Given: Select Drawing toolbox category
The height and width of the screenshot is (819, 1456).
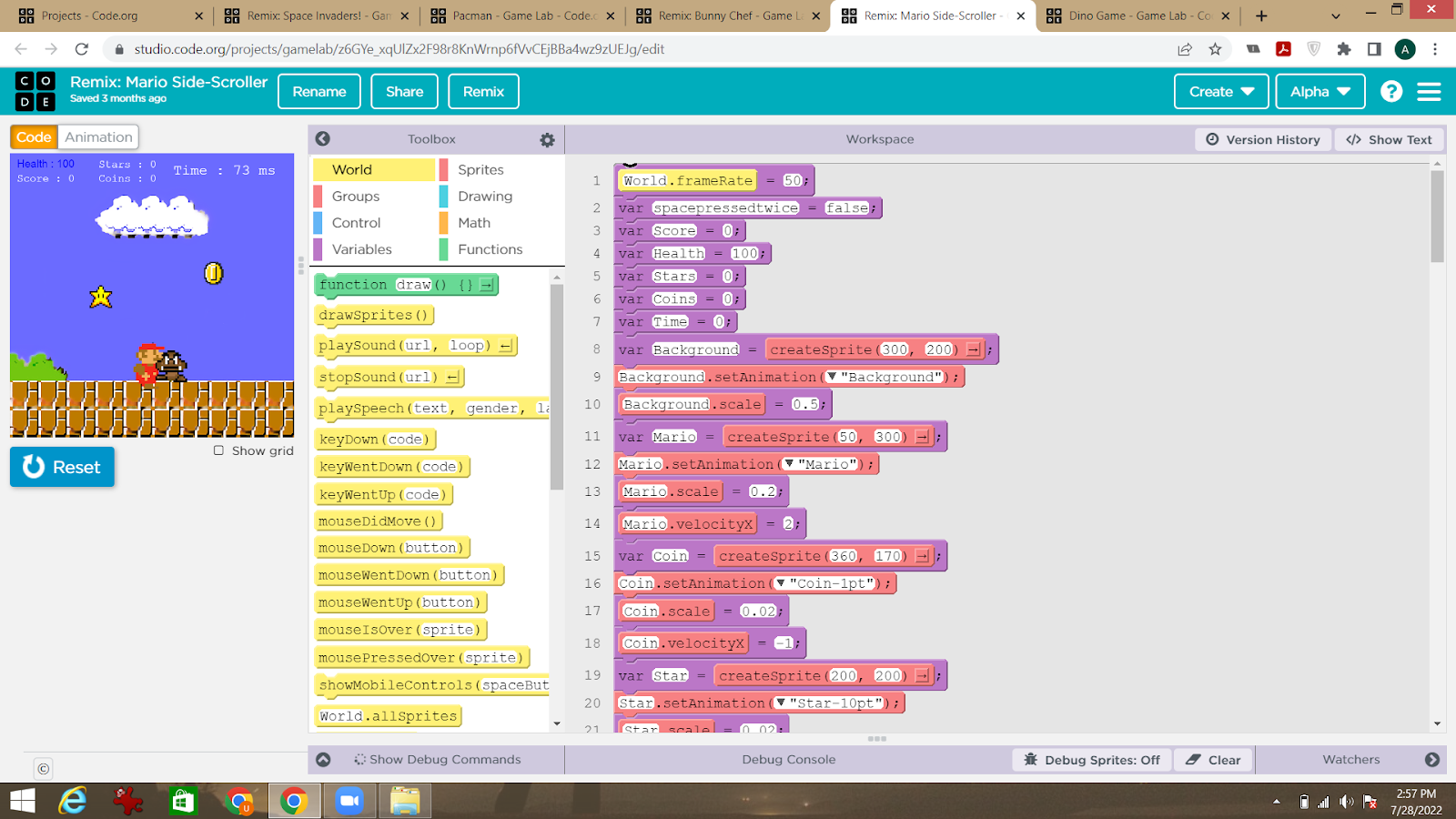Looking at the screenshot, I should click(x=500, y=196).
